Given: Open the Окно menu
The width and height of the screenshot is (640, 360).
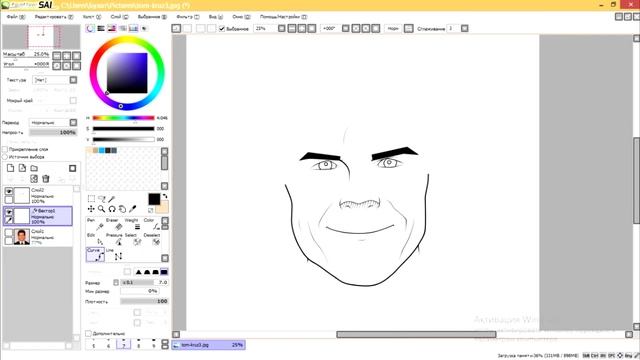Looking at the screenshot, I should tap(241, 17).
